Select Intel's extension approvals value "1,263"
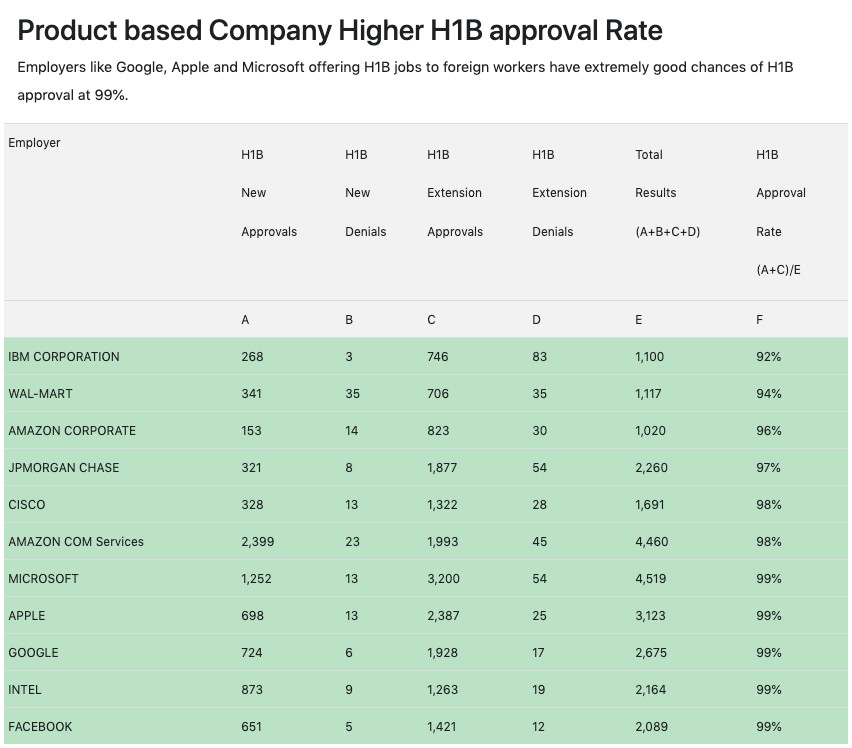 (x=443, y=689)
